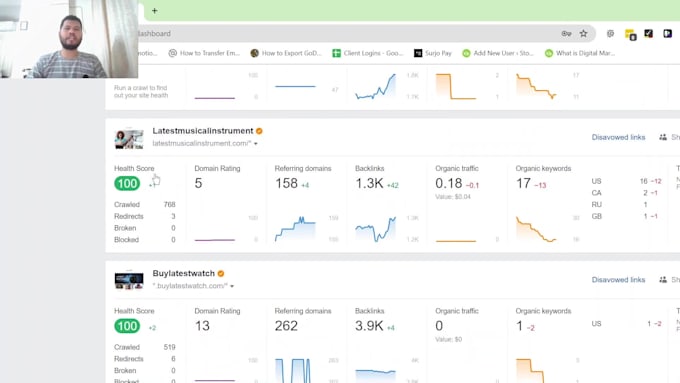The height and width of the screenshot is (383, 680).
Task: Click Latestmusicalinstrument backlinks chart
Action: (x=376, y=228)
